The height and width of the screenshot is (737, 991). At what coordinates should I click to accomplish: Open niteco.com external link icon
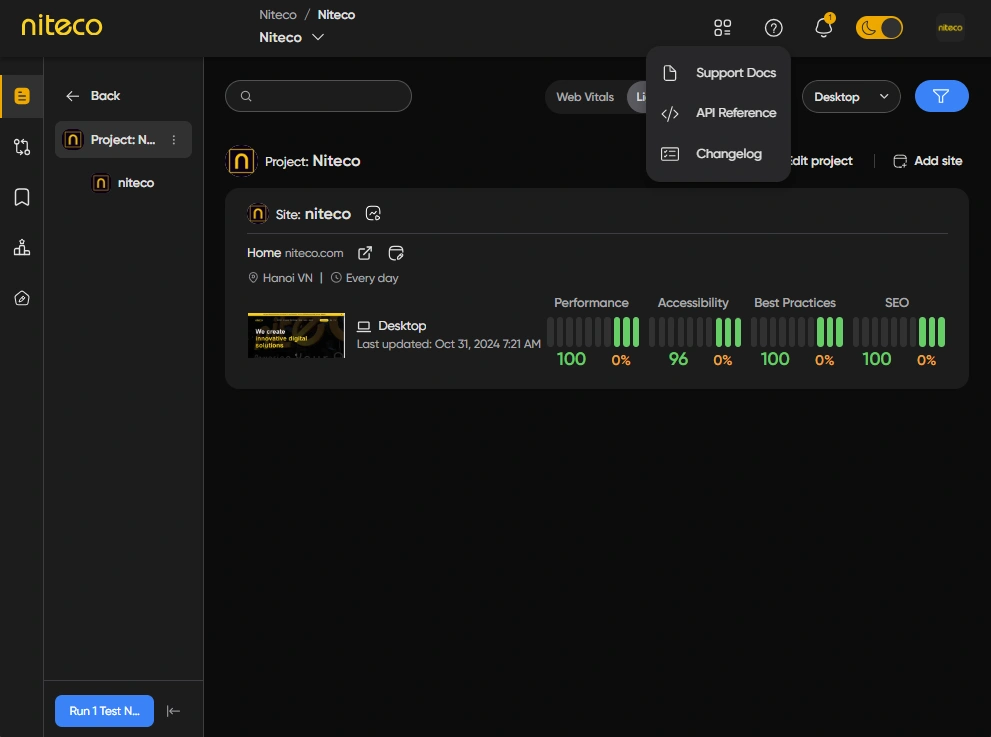coord(365,253)
